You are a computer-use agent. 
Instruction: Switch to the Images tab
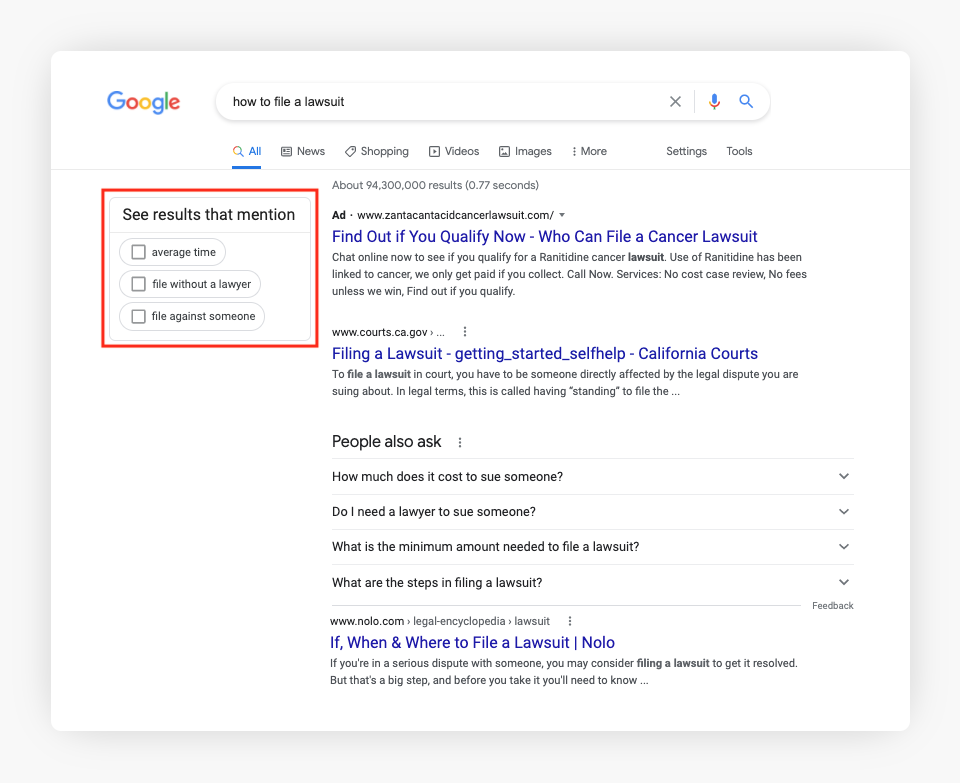525,152
